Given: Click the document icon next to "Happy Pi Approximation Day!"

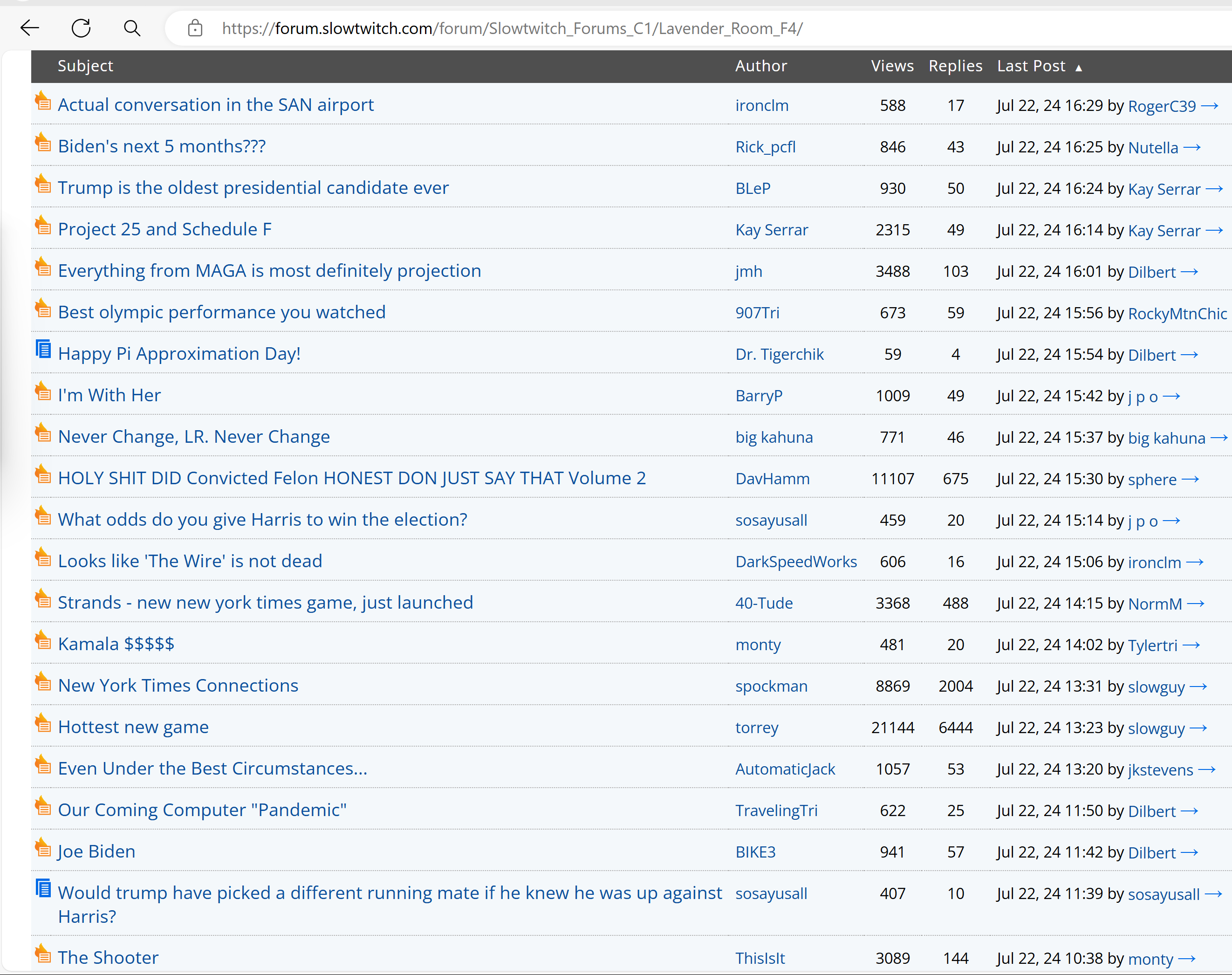Looking at the screenshot, I should 43,350.
